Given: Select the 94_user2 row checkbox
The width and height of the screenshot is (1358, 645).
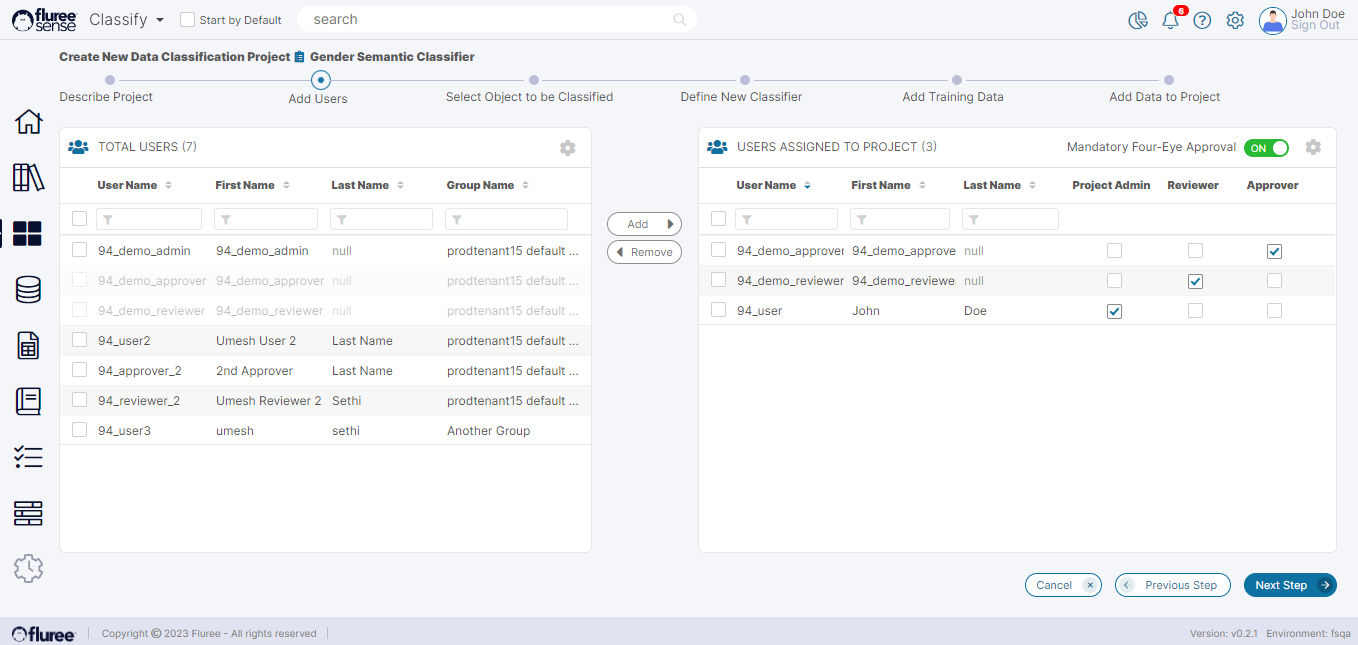Looking at the screenshot, I should click(80, 340).
